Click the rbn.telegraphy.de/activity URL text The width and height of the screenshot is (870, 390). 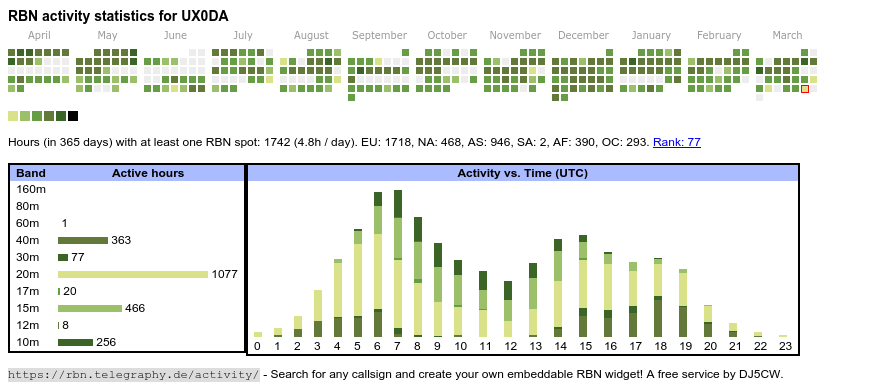(x=134, y=374)
